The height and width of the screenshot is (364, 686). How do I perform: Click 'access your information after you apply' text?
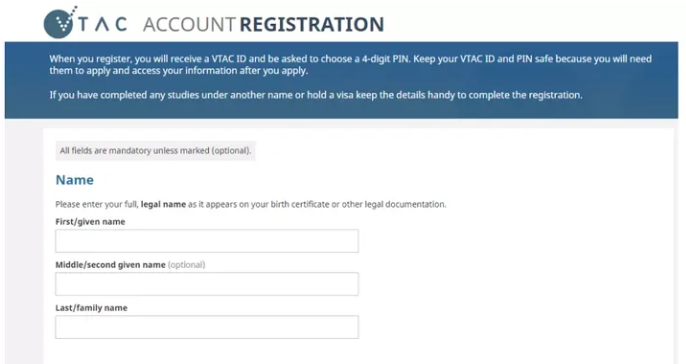point(220,71)
